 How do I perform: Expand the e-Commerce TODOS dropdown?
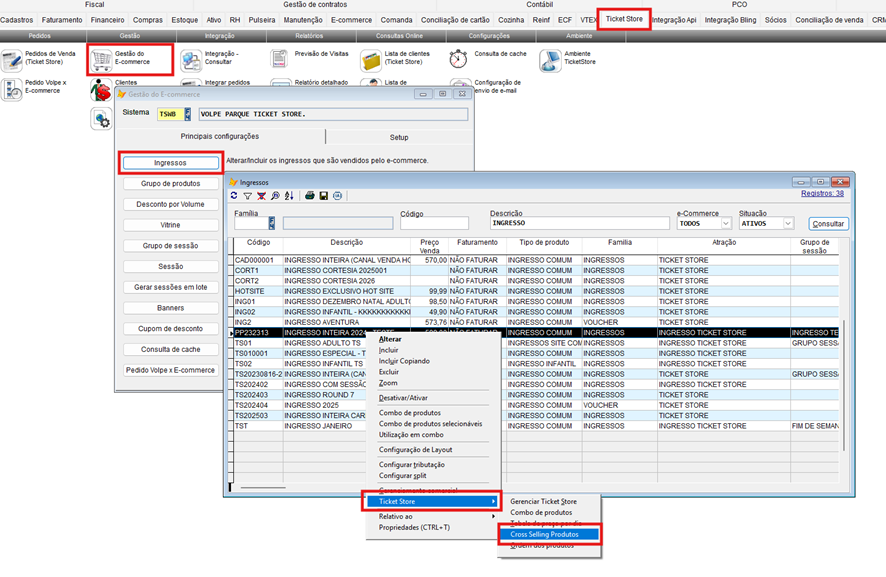click(725, 224)
